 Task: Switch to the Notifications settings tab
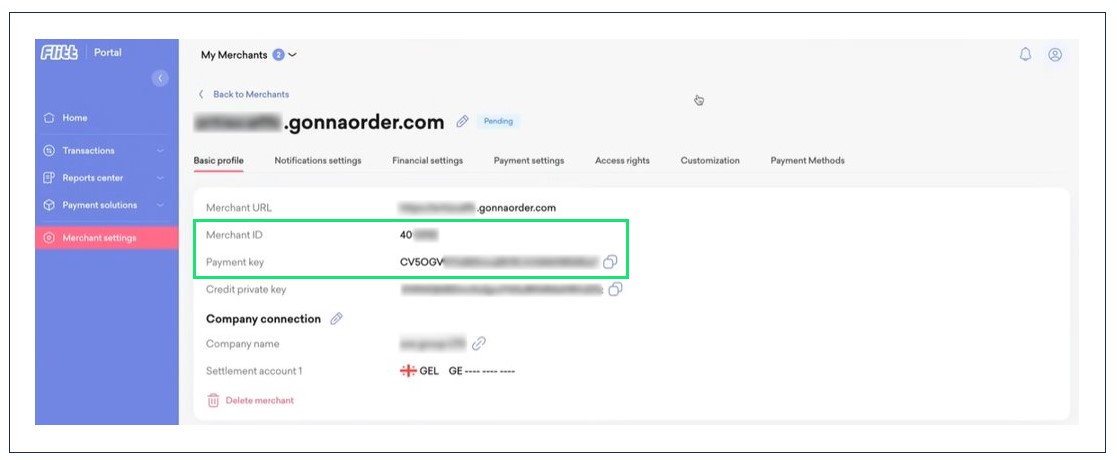(318, 161)
